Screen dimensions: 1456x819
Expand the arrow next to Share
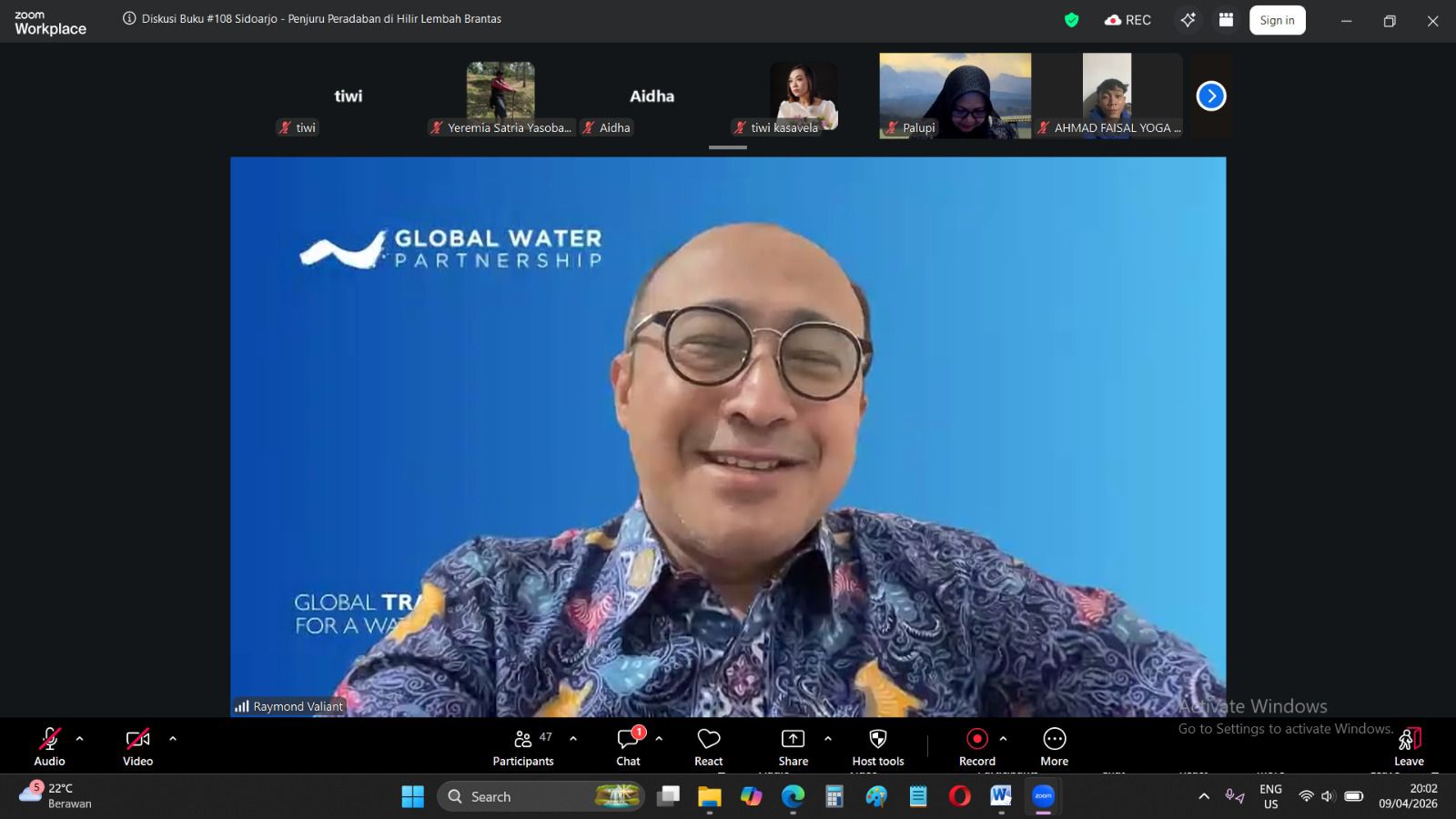pos(828,739)
